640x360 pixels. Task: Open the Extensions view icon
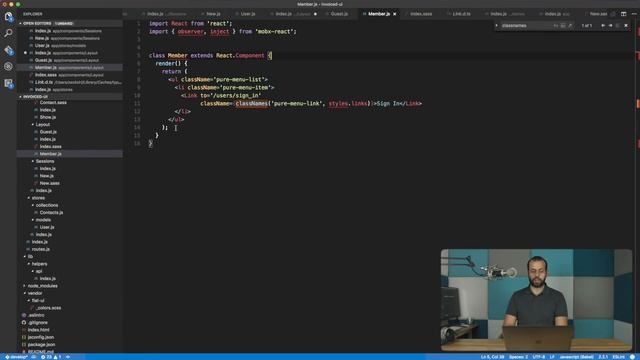pos(8,83)
